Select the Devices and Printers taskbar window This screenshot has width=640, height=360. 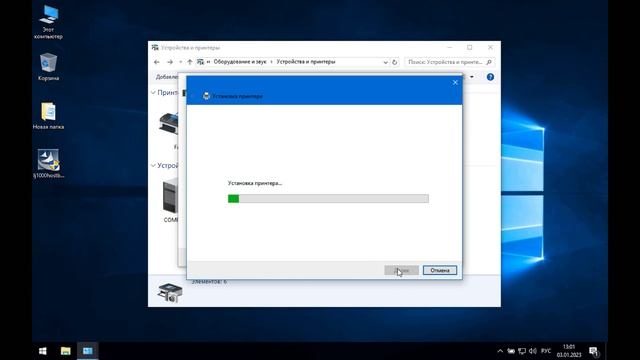pyautogui.click(x=88, y=351)
